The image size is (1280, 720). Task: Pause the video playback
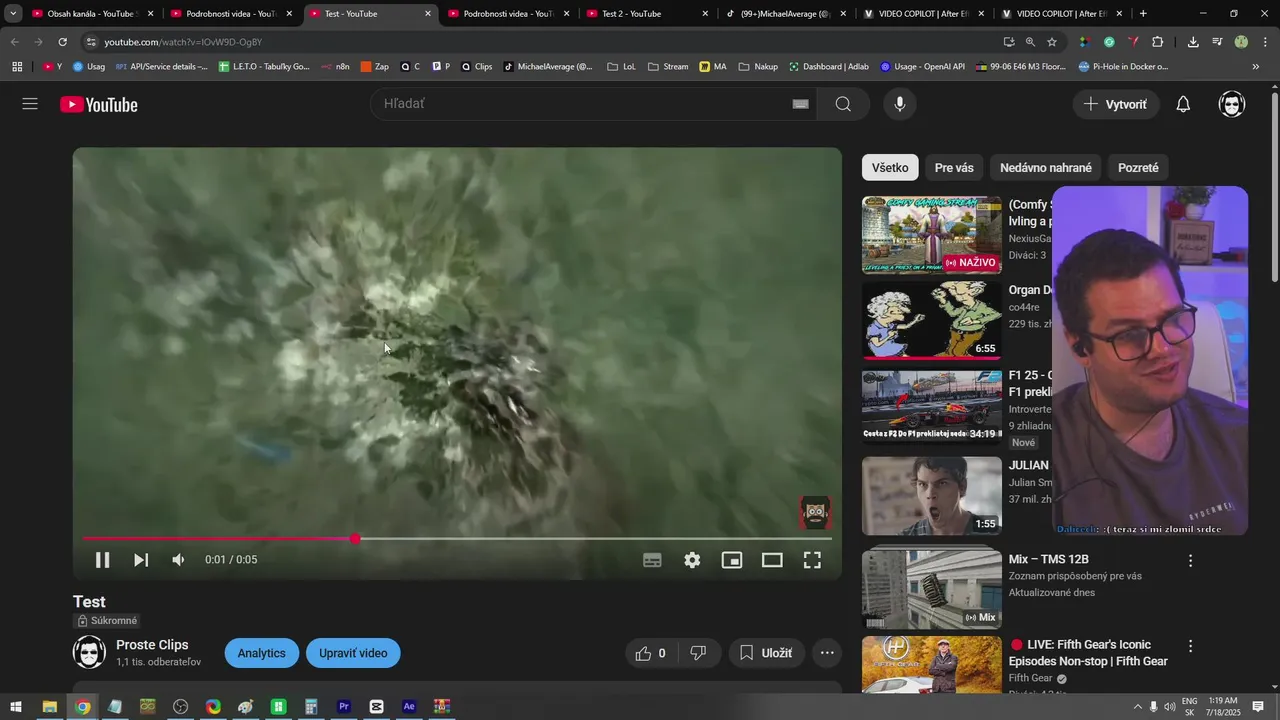[102, 560]
